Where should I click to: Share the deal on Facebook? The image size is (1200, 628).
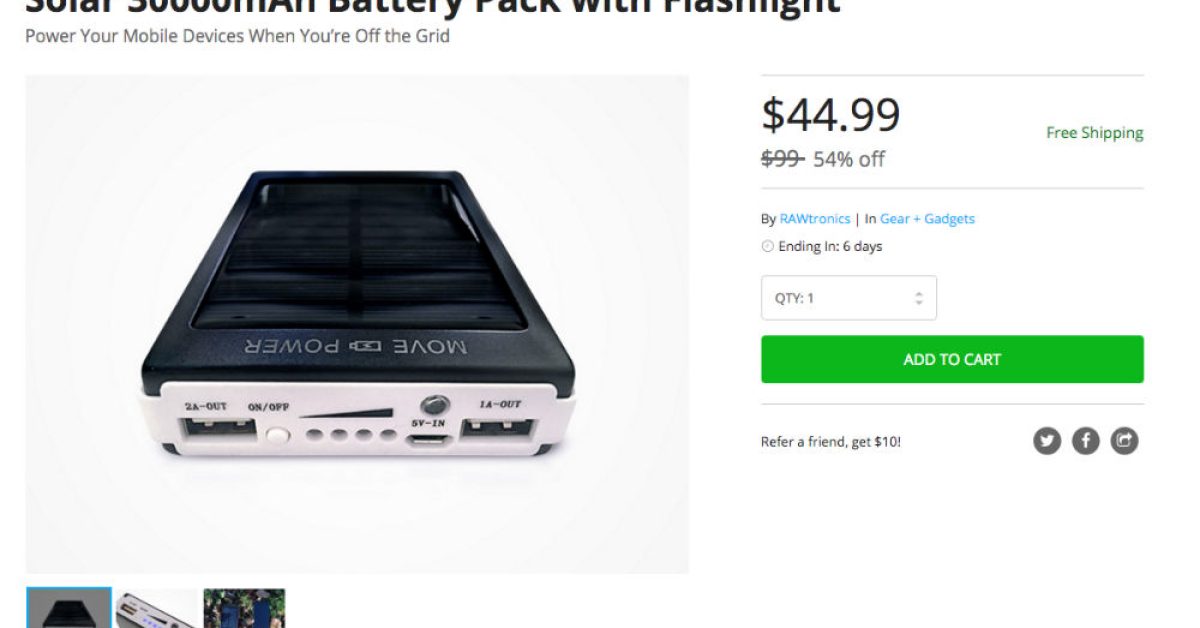tap(1086, 441)
